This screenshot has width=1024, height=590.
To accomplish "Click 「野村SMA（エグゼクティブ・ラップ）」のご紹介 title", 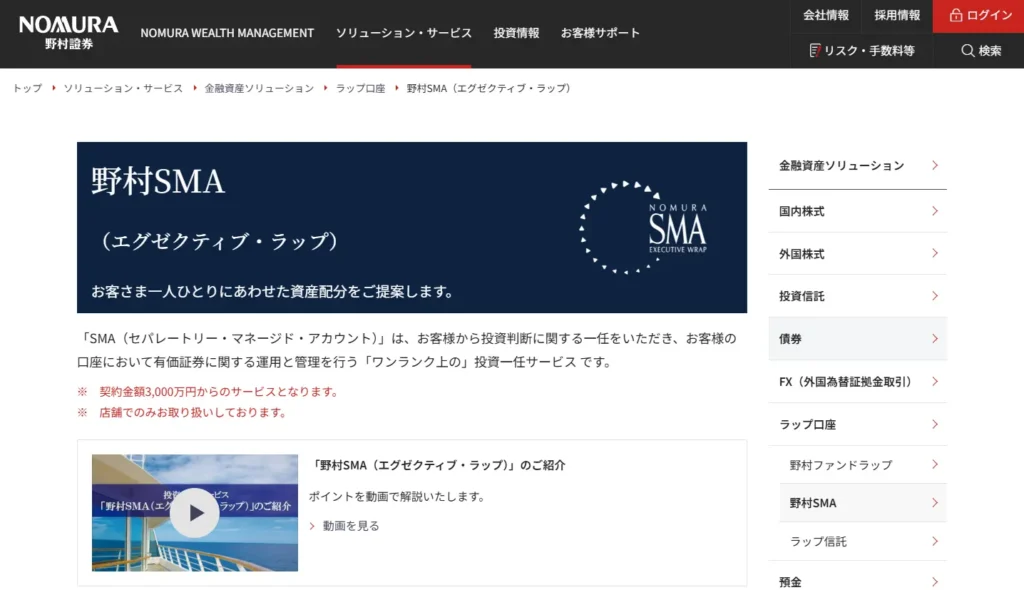I will pyautogui.click(x=438, y=465).
